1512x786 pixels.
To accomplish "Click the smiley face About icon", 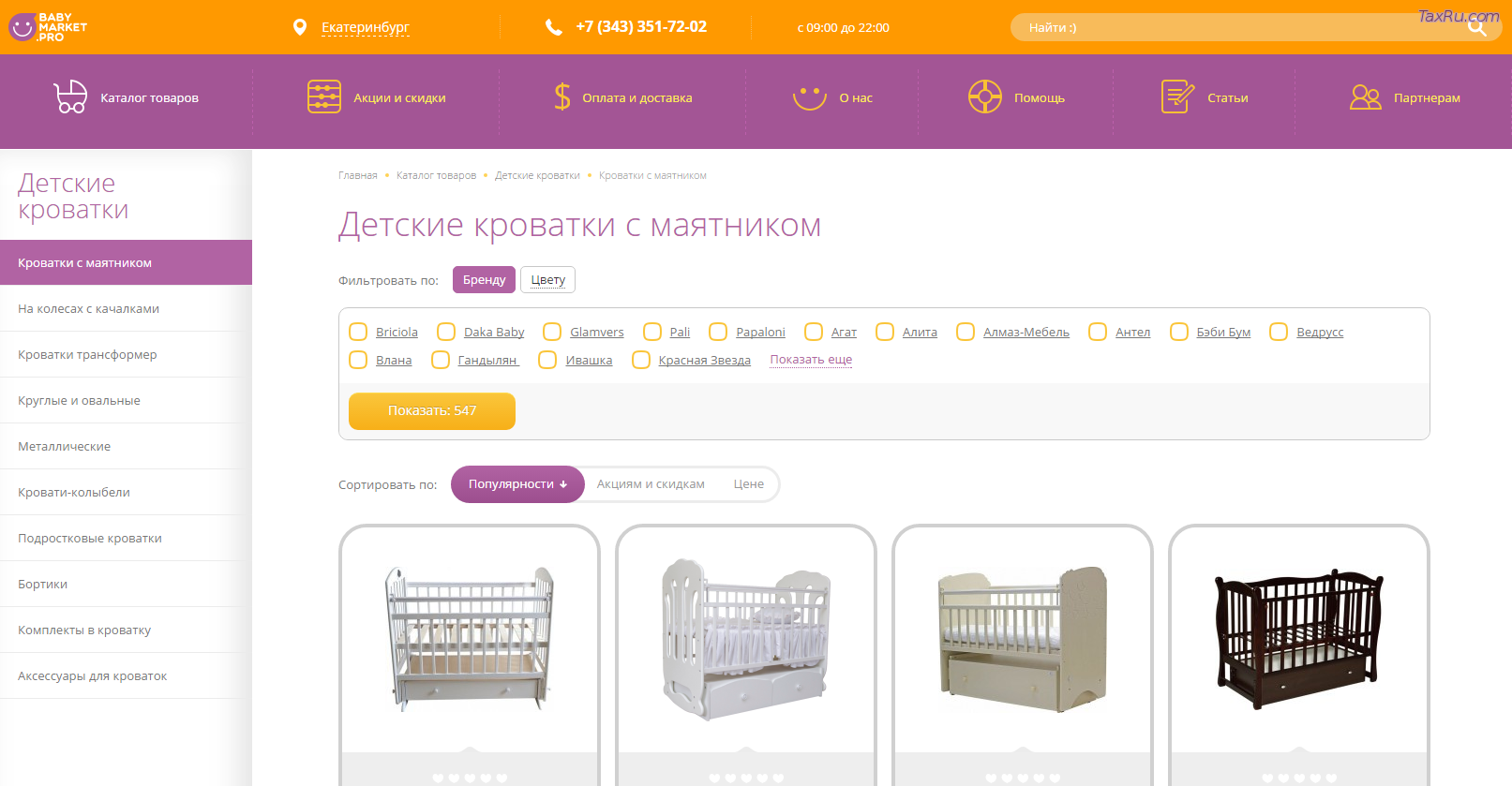I will 809,97.
